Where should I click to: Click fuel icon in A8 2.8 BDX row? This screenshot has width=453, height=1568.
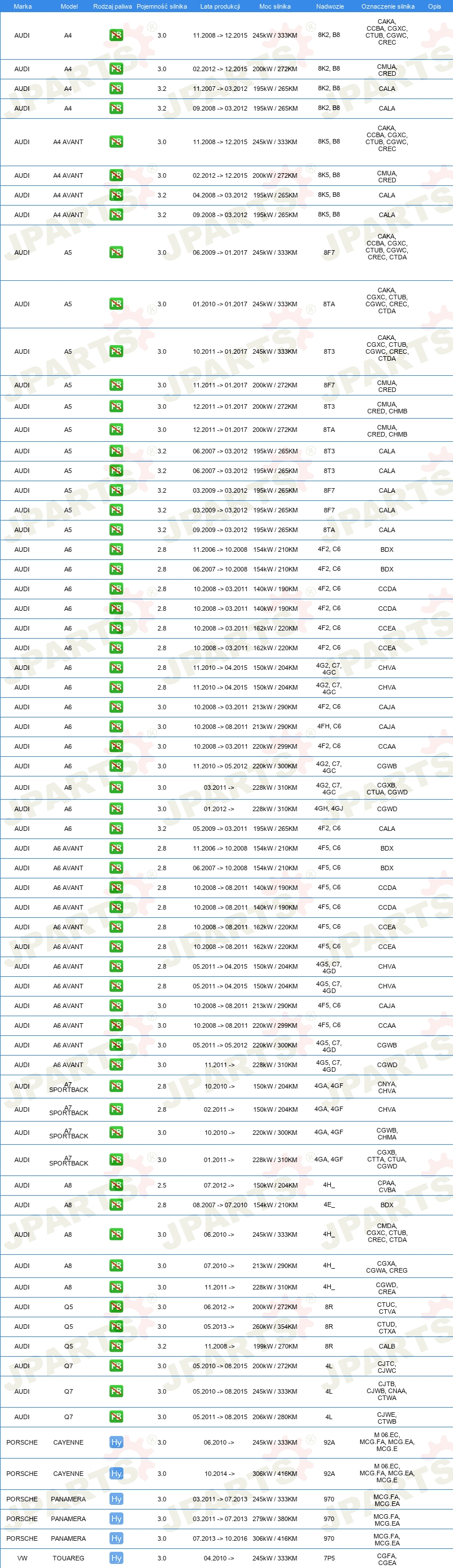pyautogui.click(x=116, y=1204)
